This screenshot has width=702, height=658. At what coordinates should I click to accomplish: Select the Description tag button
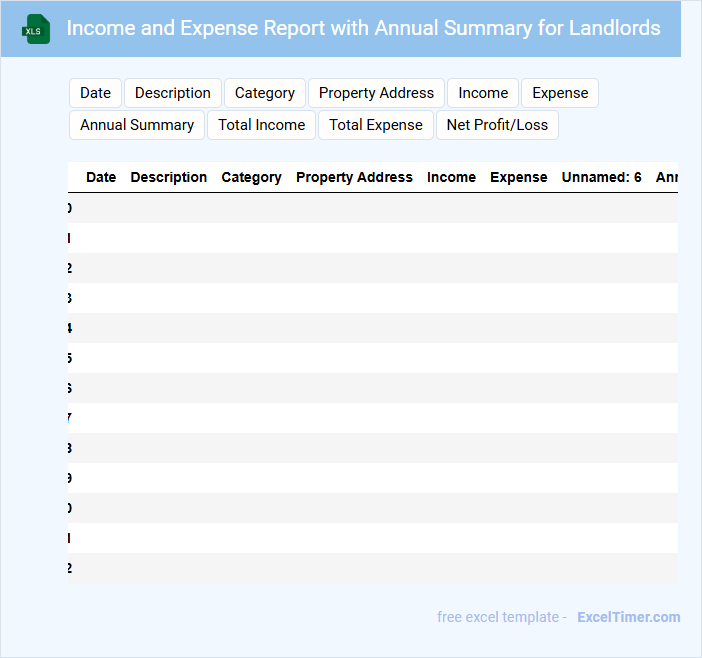point(173,93)
